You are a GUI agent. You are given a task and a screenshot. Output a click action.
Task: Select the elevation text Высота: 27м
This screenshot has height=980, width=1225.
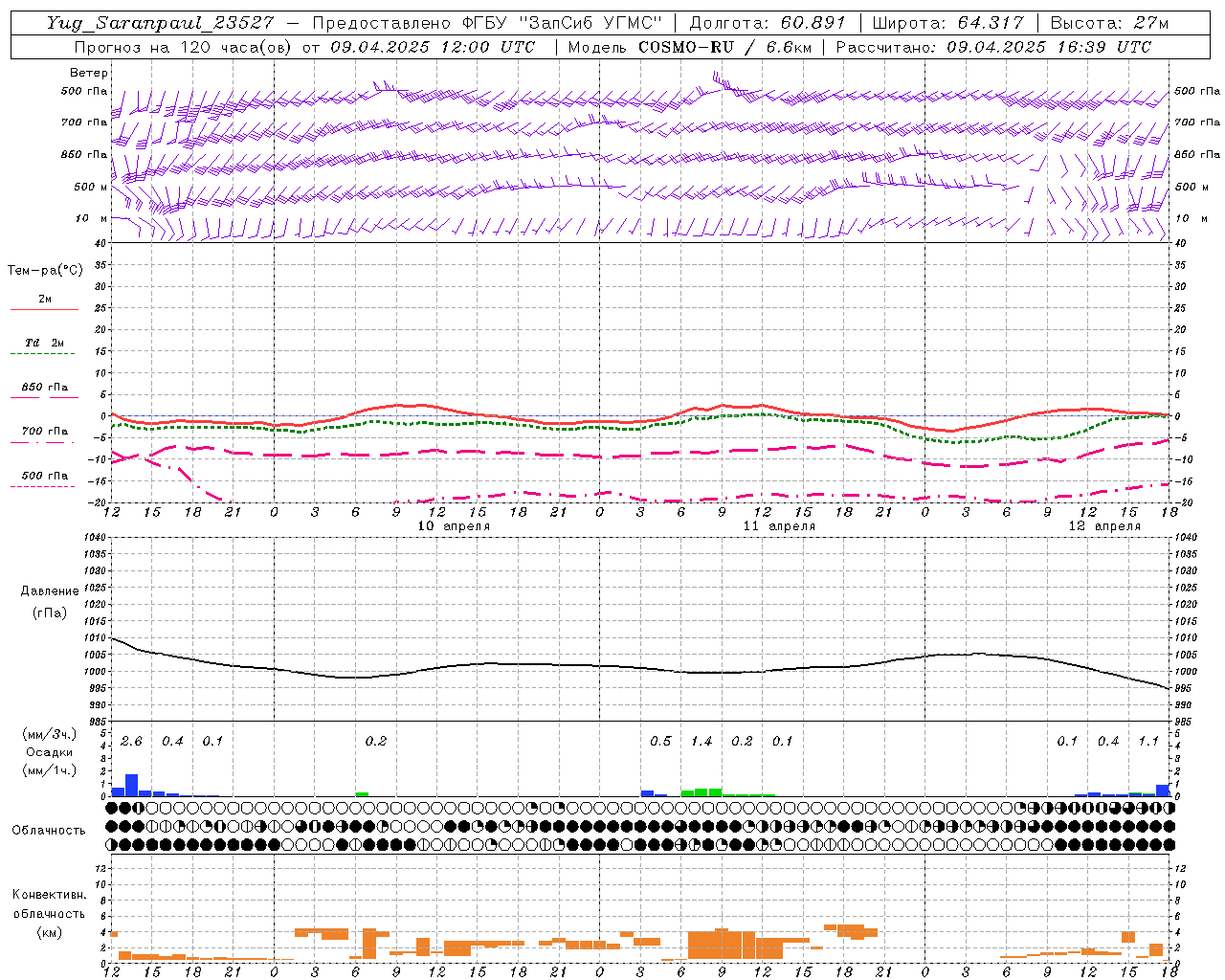(x=1109, y=23)
